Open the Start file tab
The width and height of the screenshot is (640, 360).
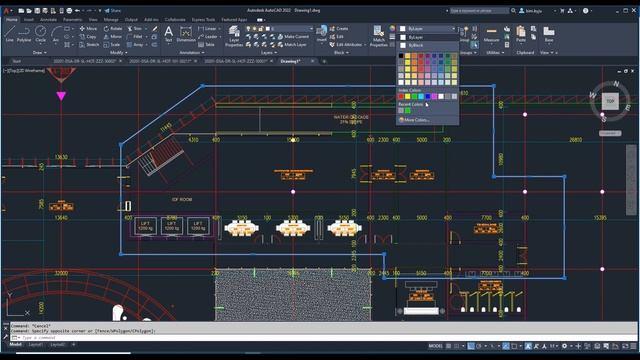pos(16,61)
